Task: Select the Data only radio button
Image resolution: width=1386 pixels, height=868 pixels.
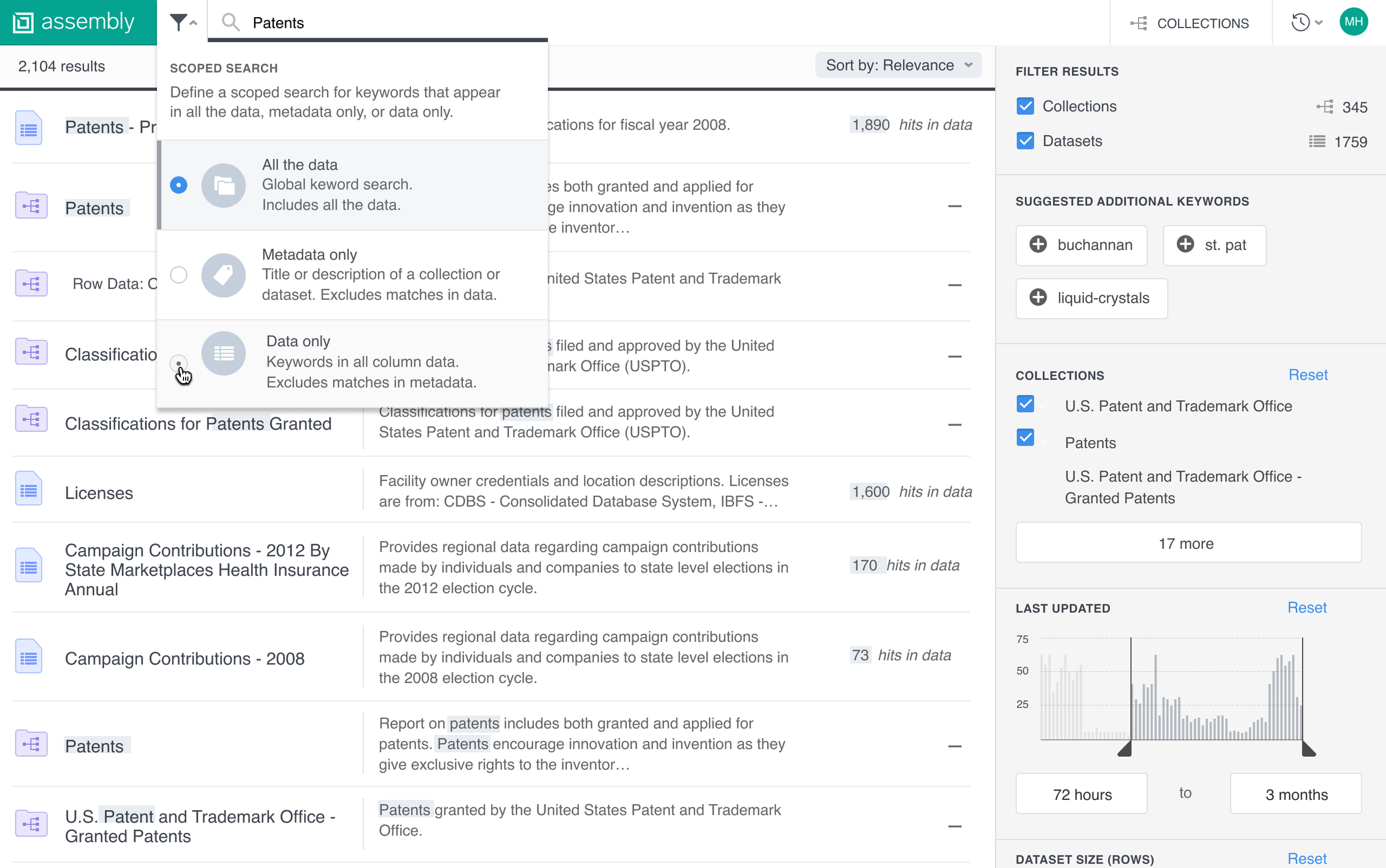Action: coord(179,364)
